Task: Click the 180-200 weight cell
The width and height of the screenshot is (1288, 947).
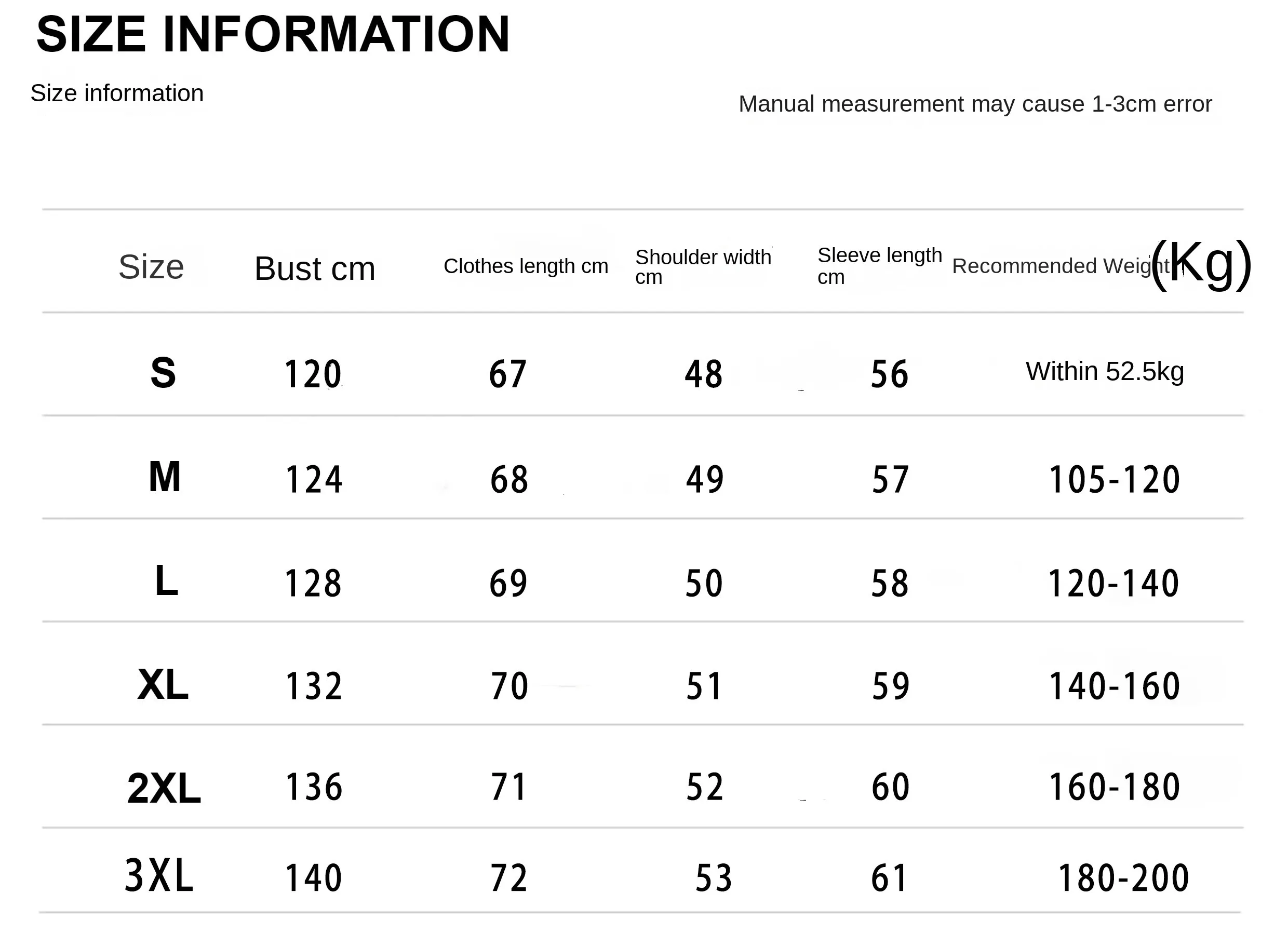Action: [x=1123, y=877]
